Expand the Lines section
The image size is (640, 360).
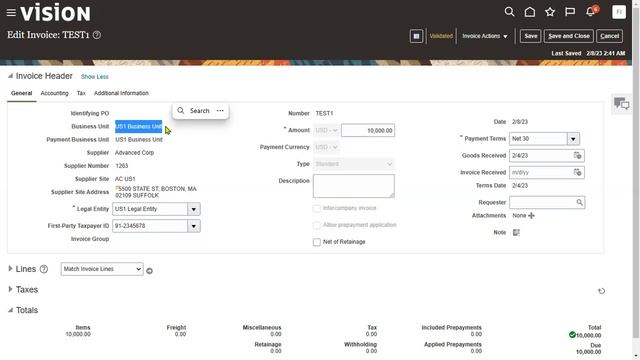pyautogui.click(x=10, y=269)
